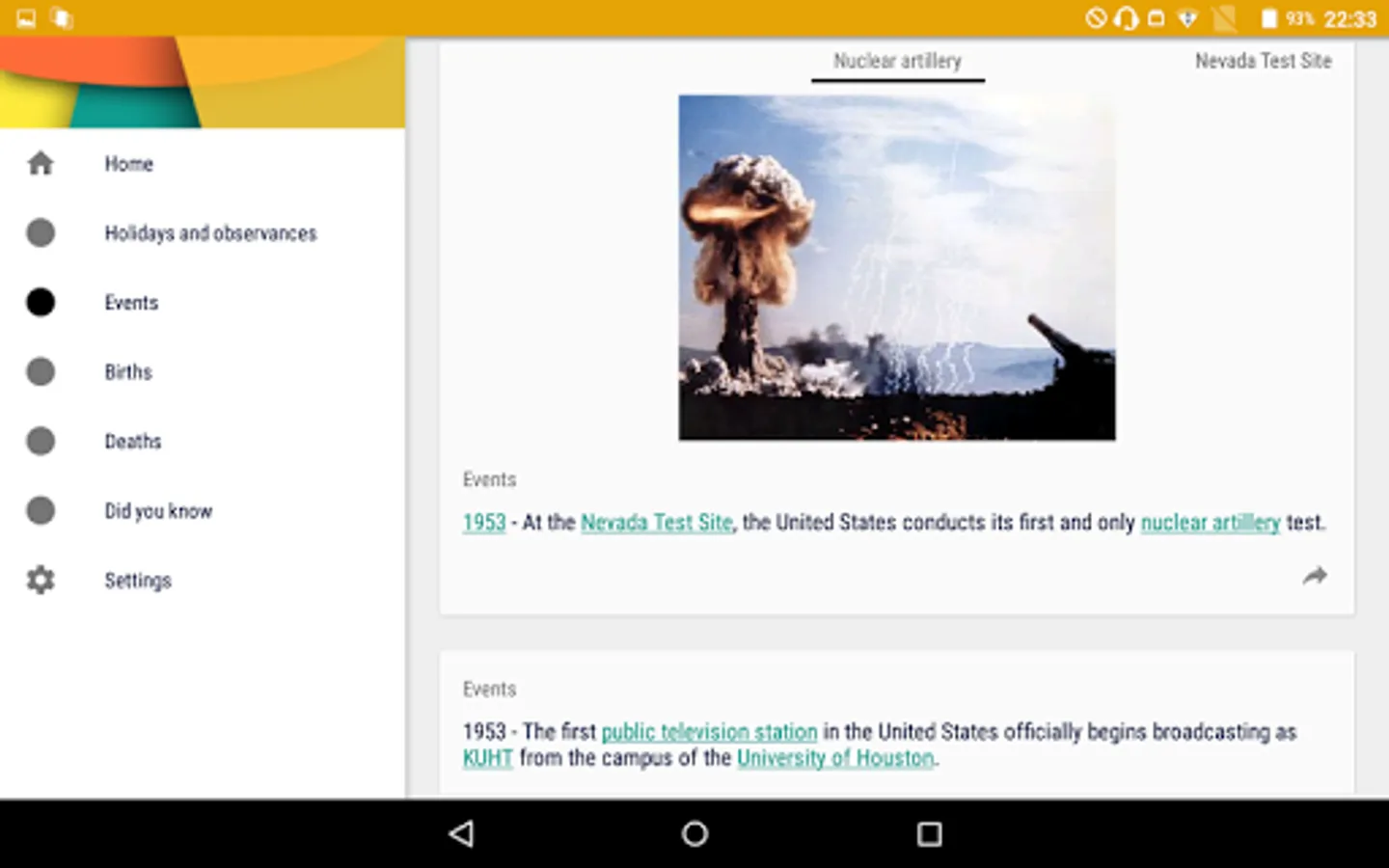
Task: Tap the Android back button
Action: [x=462, y=833]
